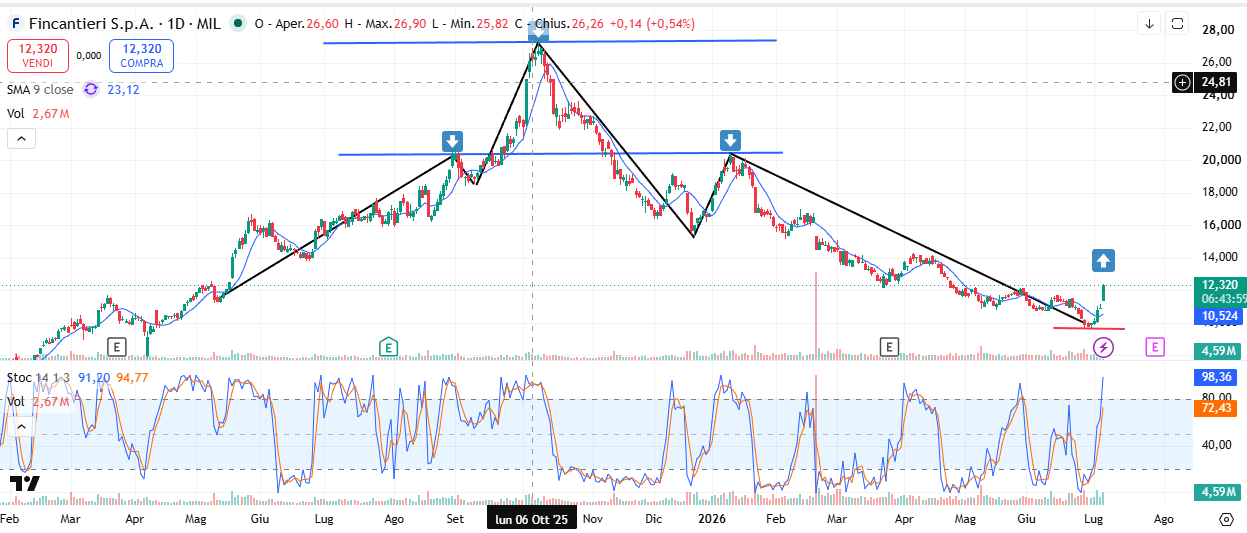The height and width of the screenshot is (533, 1247).
Task: Click the COMPRA buy button
Action: (142, 56)
